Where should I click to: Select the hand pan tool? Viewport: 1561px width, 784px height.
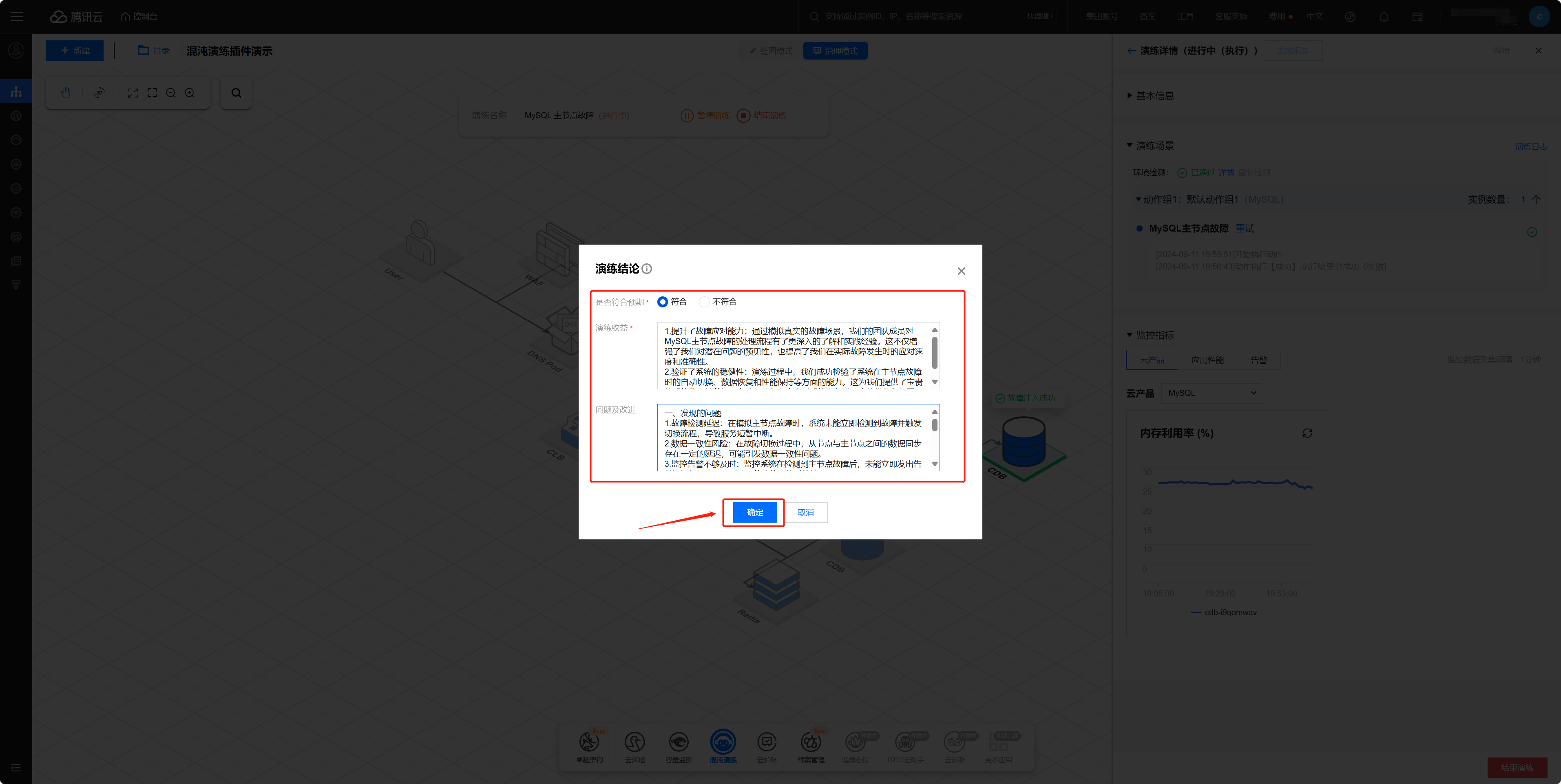(65, 93)
